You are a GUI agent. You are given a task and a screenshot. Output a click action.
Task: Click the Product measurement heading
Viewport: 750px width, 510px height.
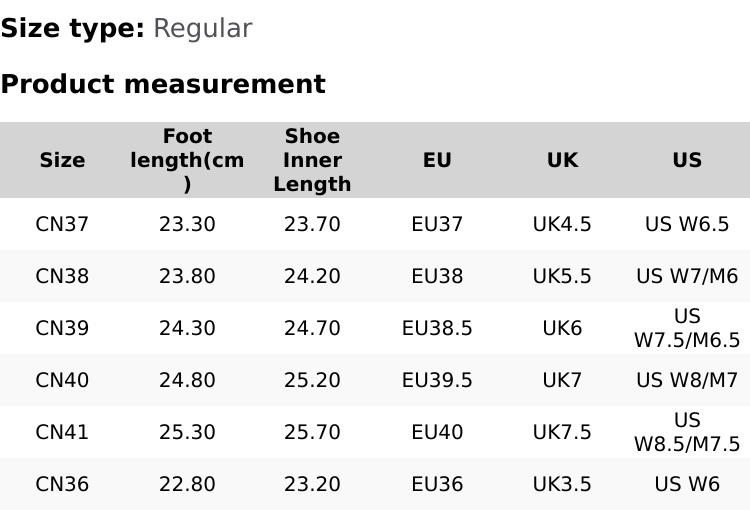[163, 84]
